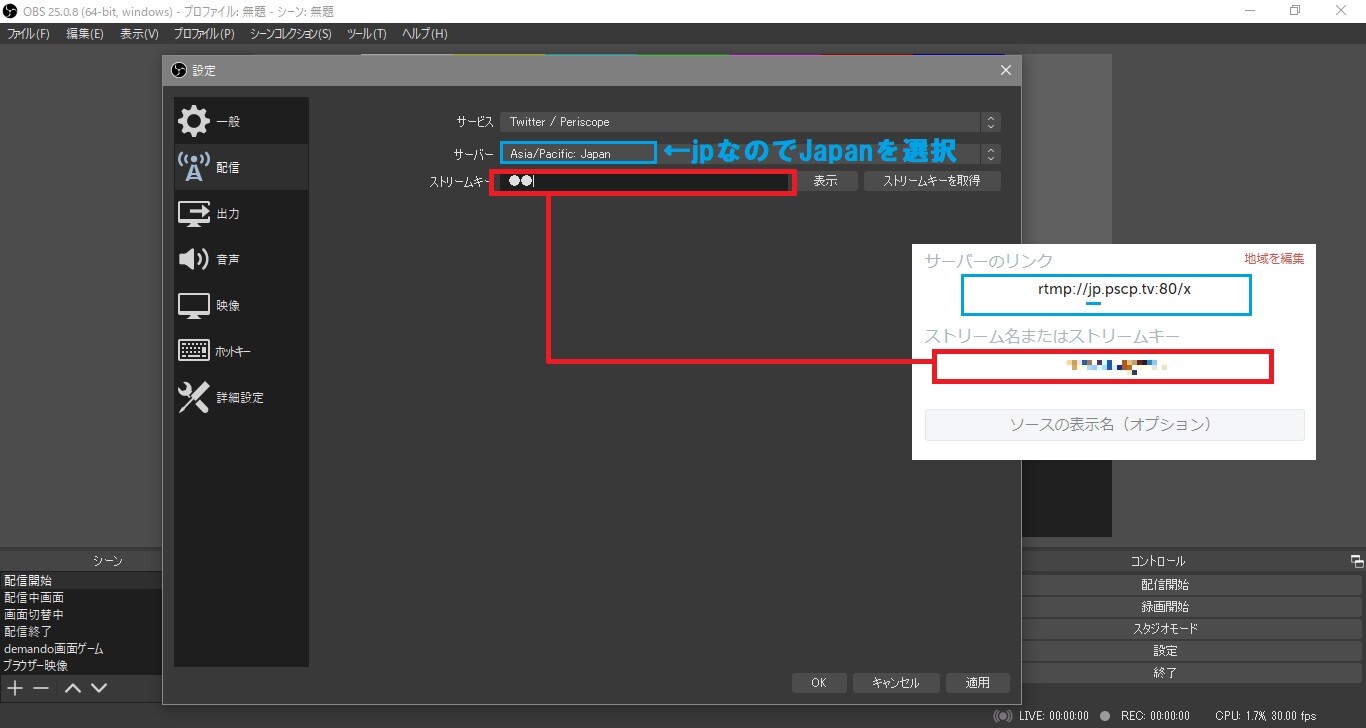Viewport: 1366px width, 728px height.
Task: Click 配信開始 in the controls panel
Action: 1165,585
